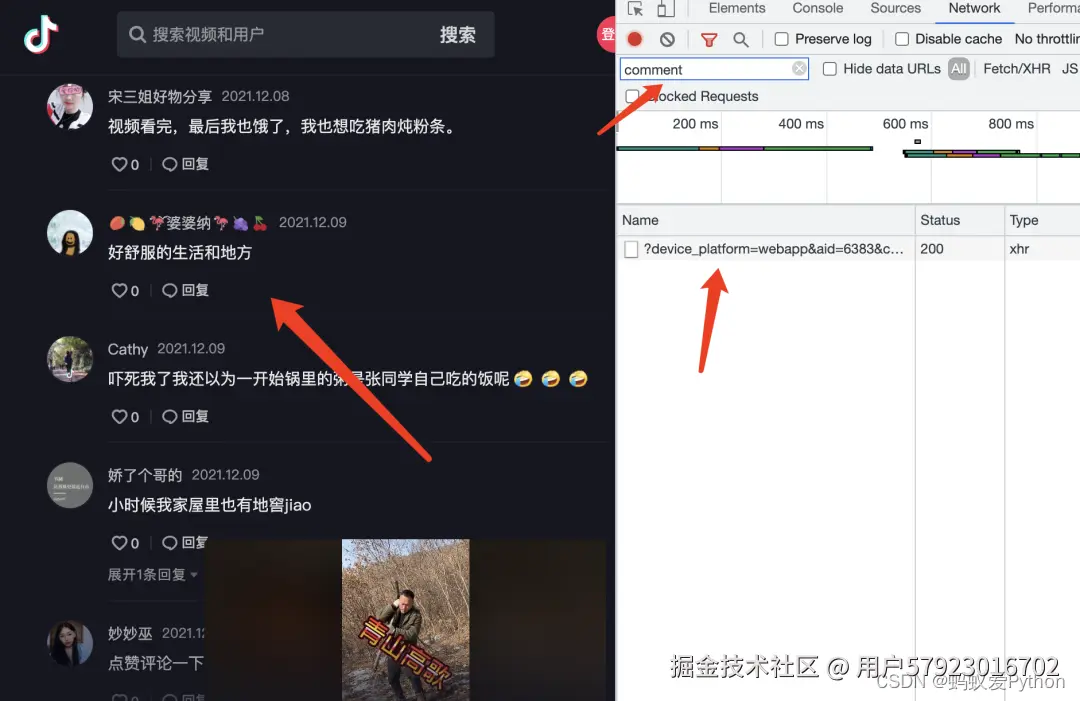The width and height of the screenshot is (1080, 701).
Task: Open the network filter funnel icon
Action: coord(710,38)
